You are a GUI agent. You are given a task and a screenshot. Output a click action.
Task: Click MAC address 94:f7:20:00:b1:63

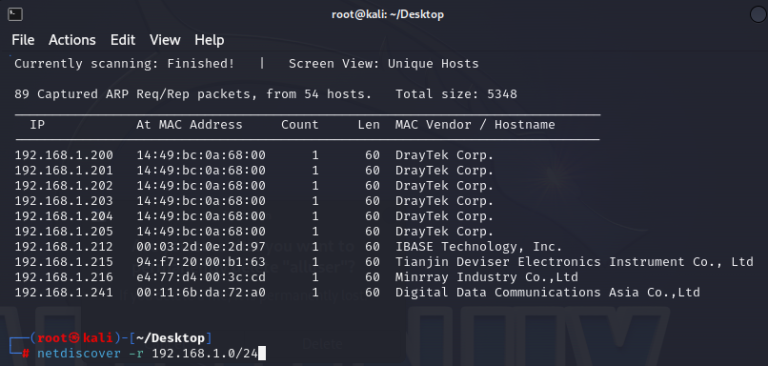point(201,262)
